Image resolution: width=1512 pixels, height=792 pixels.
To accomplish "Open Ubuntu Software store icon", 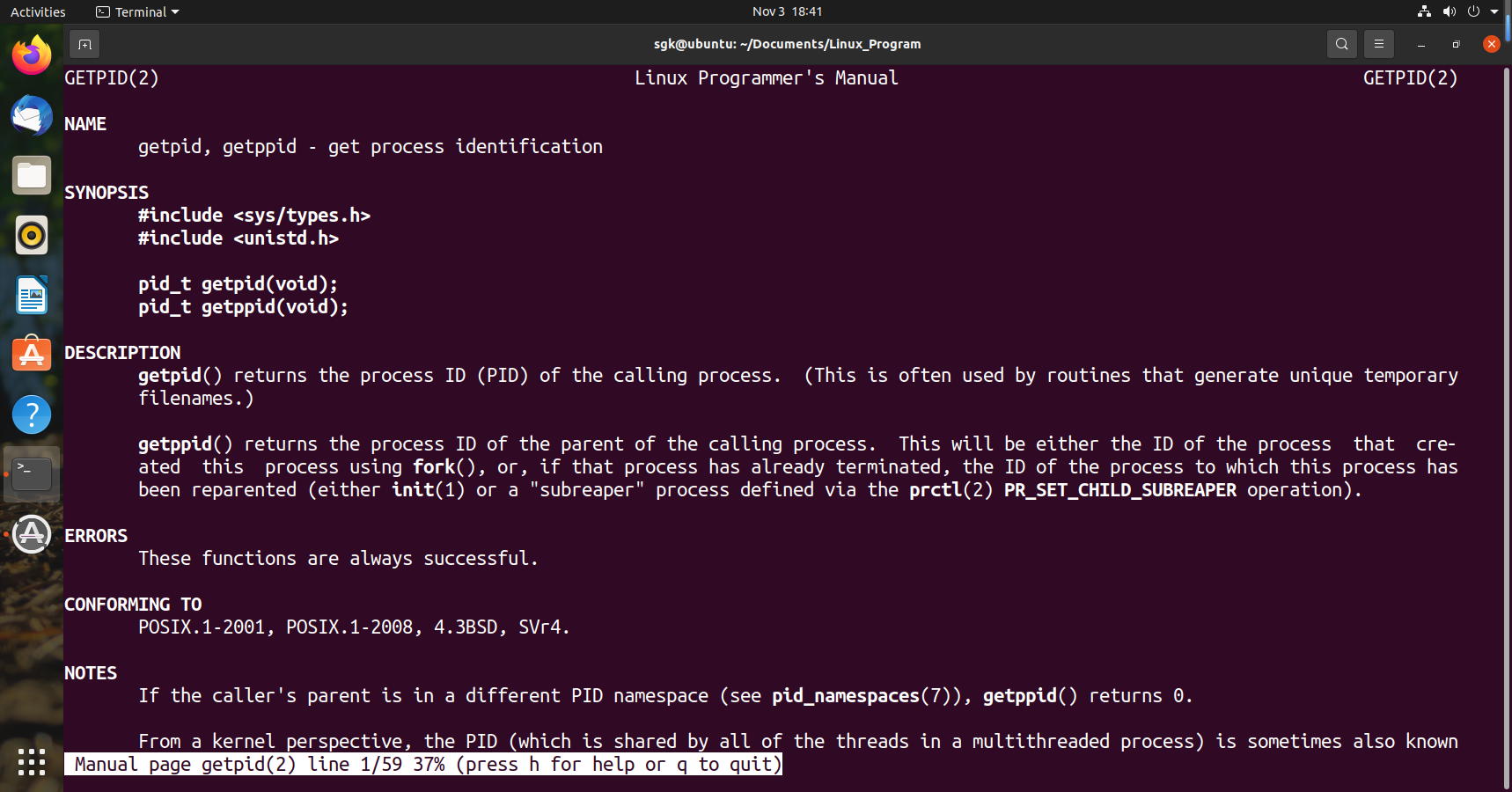I will [32, 355].
